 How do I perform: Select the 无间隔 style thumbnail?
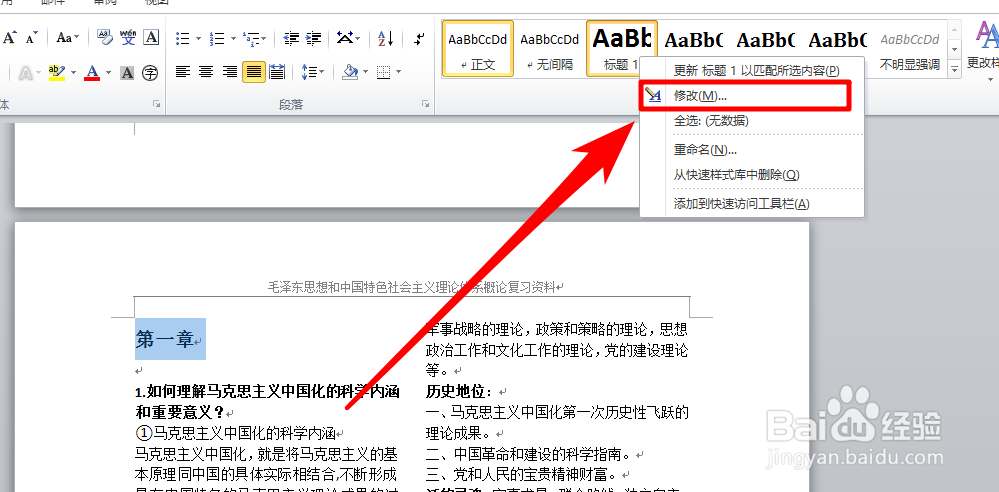pos(550,48)
